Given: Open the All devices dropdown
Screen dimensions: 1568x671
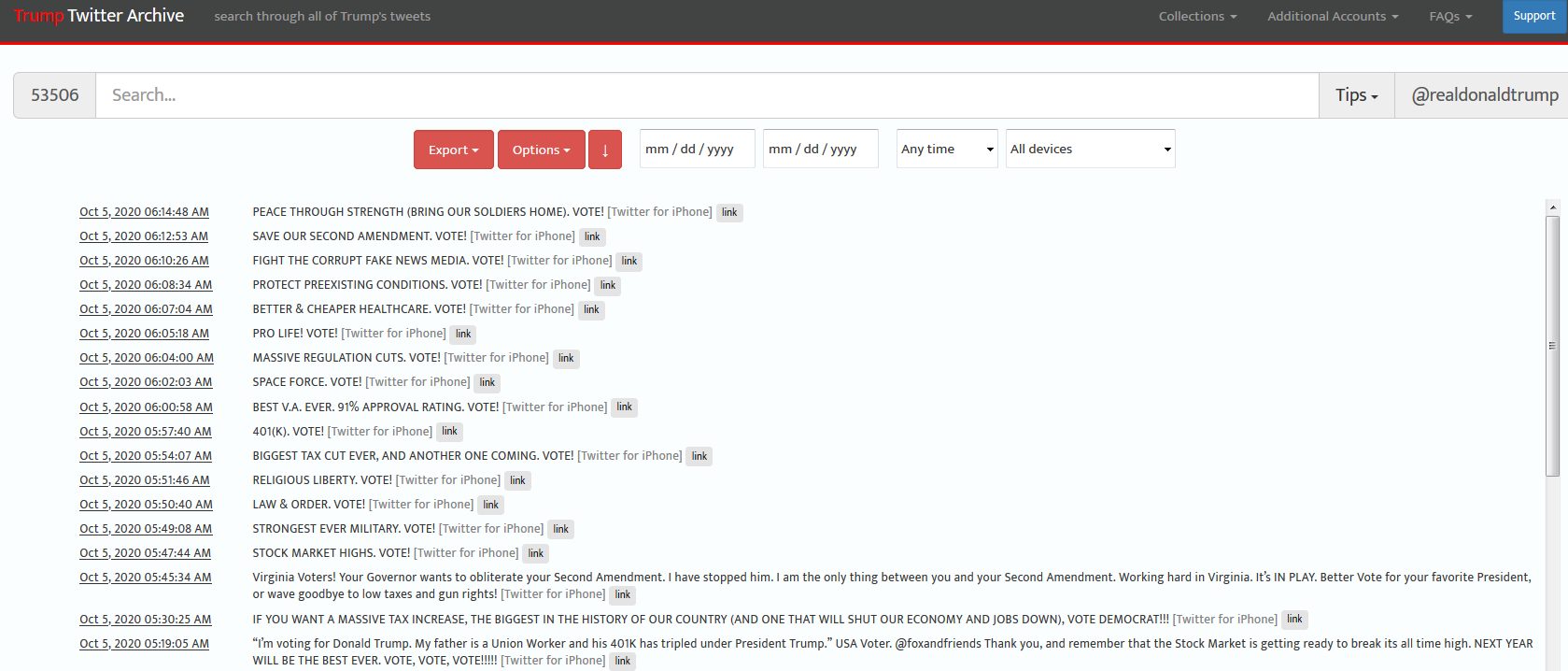Looking at the screenshot, I should pyautogui.click(x=1090, y=149).
